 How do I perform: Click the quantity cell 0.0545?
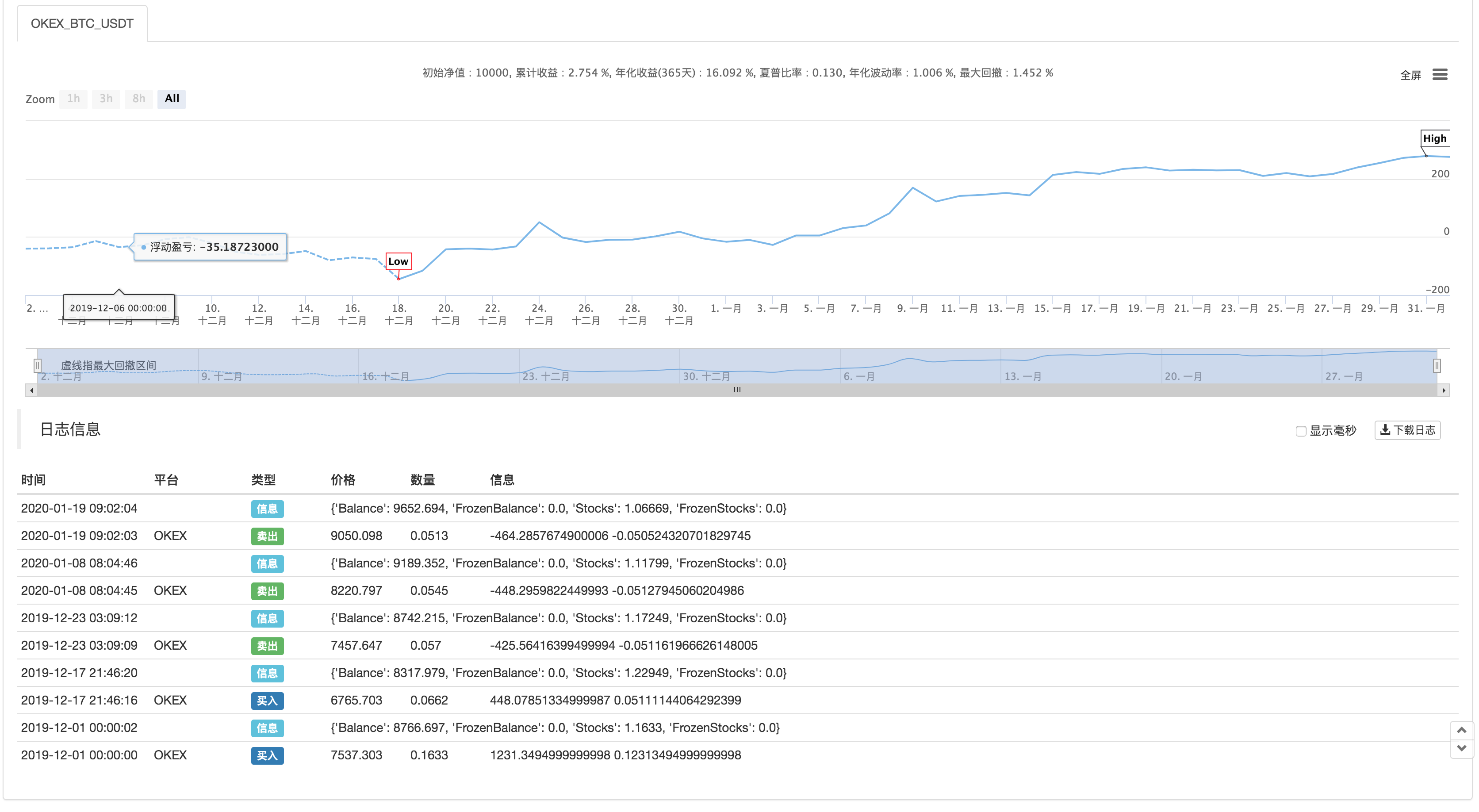[x=429, y=591]
